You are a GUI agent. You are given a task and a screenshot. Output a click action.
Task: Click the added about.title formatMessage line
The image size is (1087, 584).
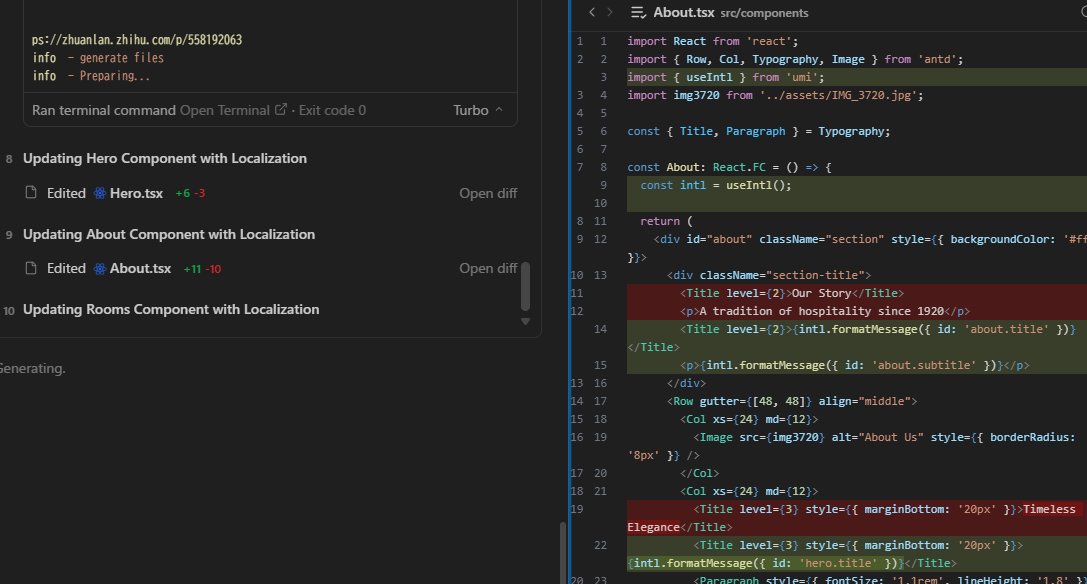click(857, 338)
